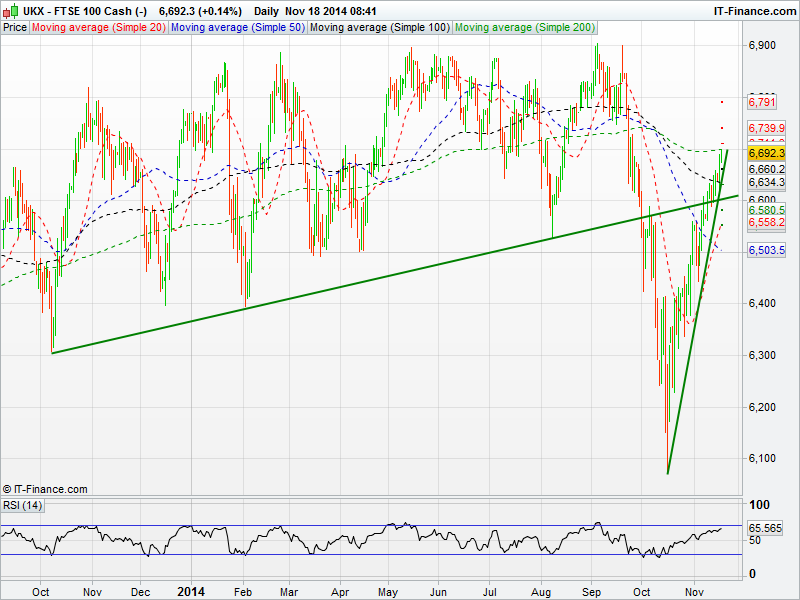Click the © IT-Finance.com copyright text
Image resolution: width=800 pixels, height=600 pixels.
tap(45, 489)
